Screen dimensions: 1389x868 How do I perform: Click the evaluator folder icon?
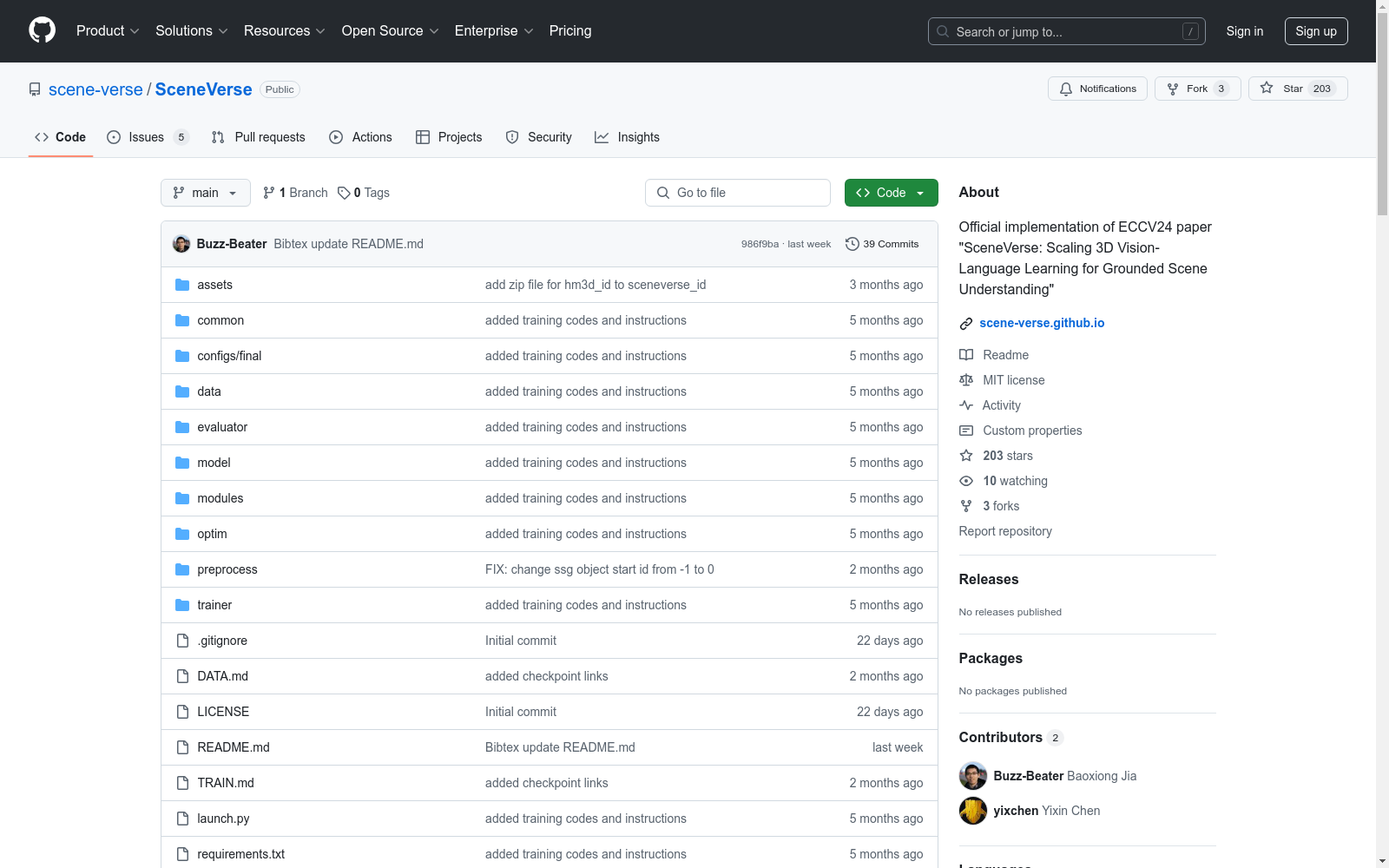point(182,427)
